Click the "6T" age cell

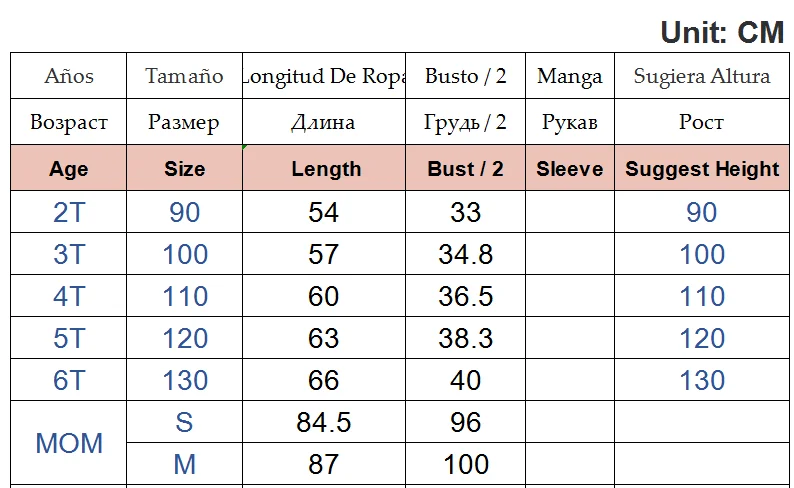[x=68, y=380]
